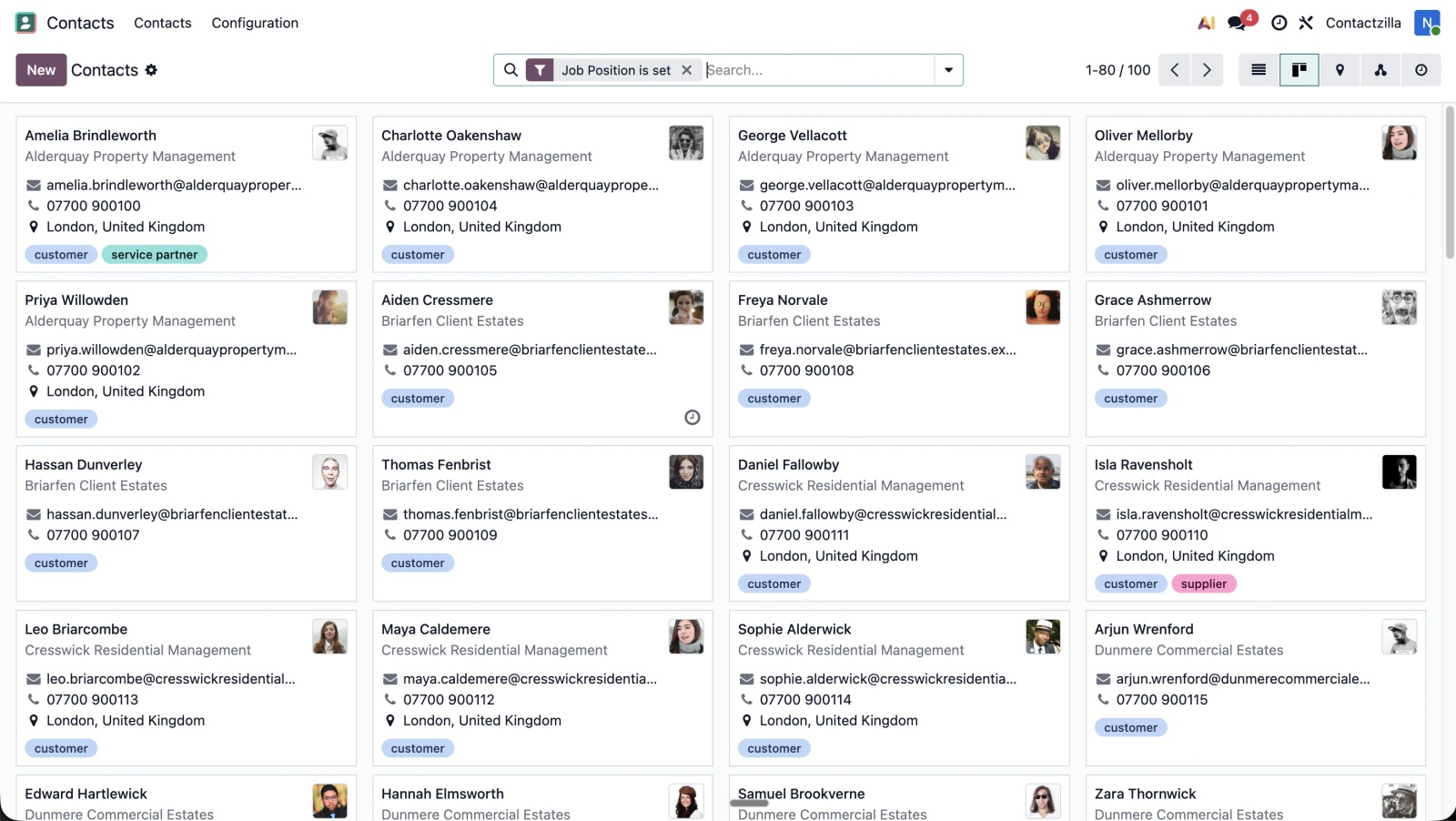The image size is (1456, 821).
Task: Open the Maya Caldemere contact name
Action: [x=436, y=630]
